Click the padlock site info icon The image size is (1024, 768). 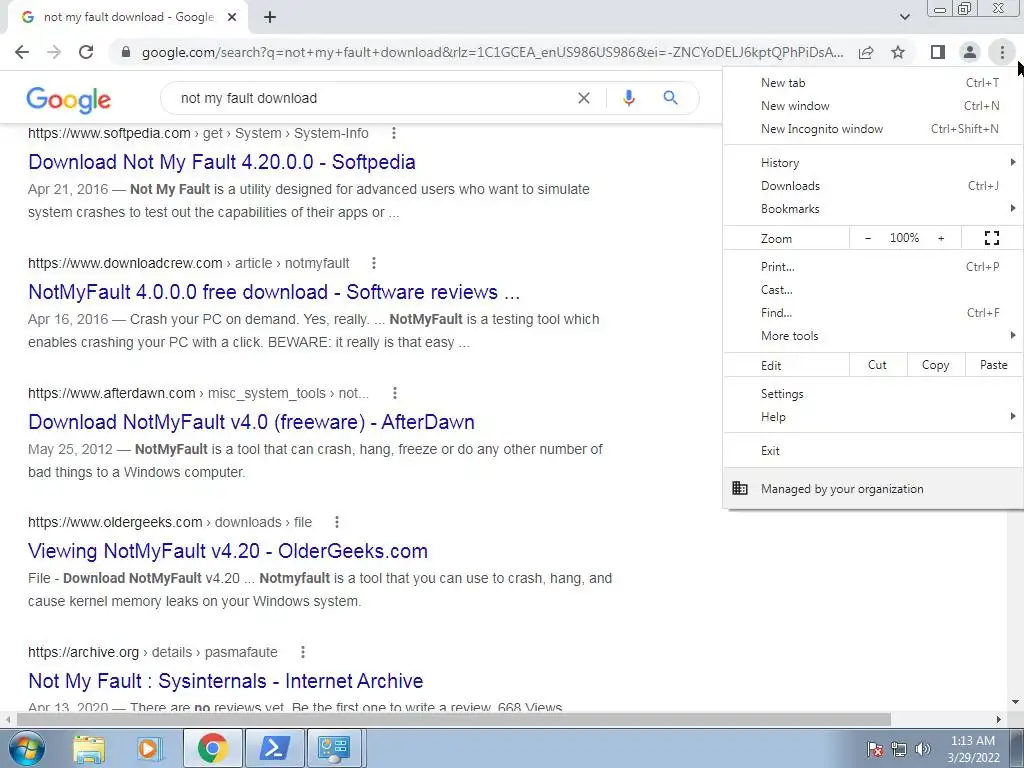pos(126,52)
